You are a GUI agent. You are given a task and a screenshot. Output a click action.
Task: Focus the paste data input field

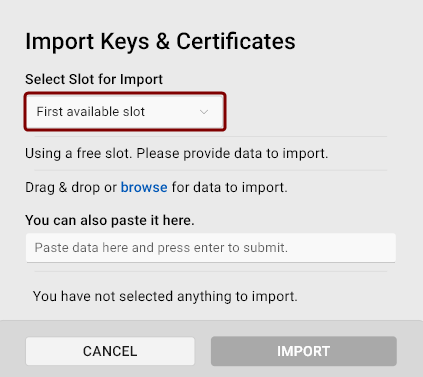pos(211,248)
